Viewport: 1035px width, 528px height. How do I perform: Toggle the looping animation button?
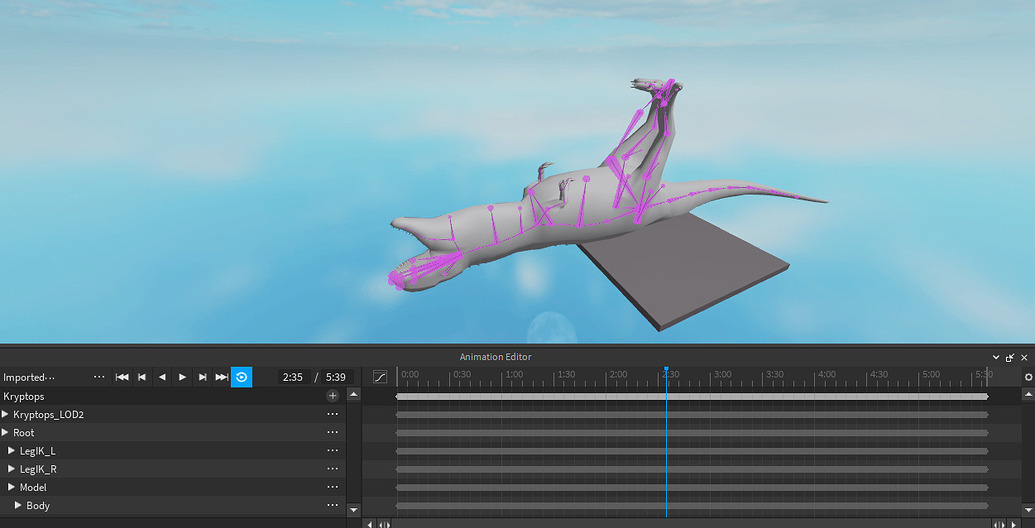coord(242,377)
